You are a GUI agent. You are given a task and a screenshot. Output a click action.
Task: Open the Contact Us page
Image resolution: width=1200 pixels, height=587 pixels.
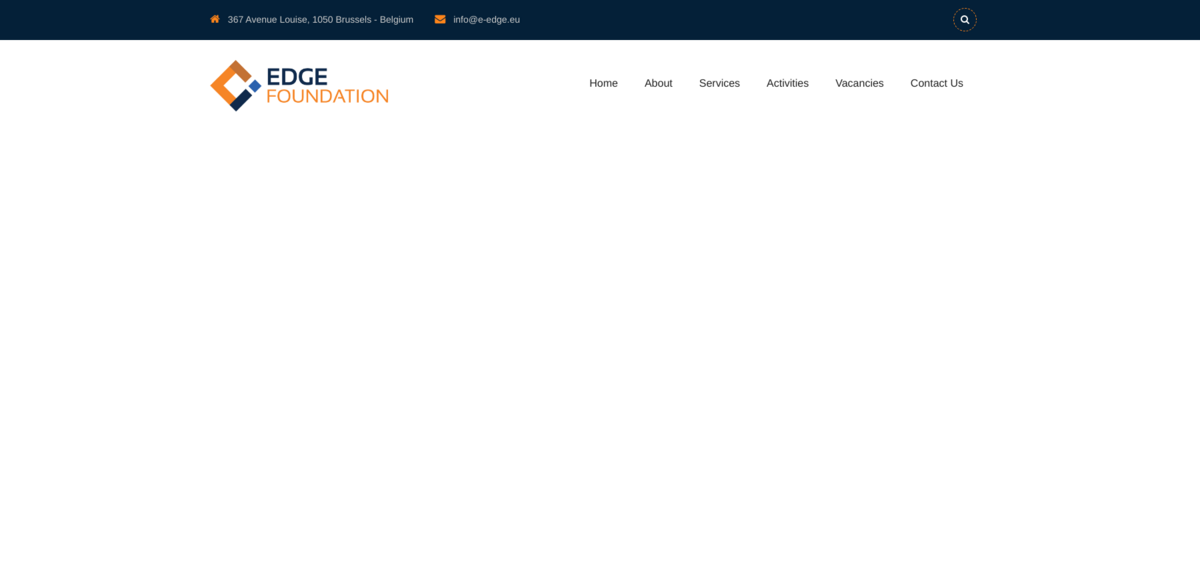936,83
